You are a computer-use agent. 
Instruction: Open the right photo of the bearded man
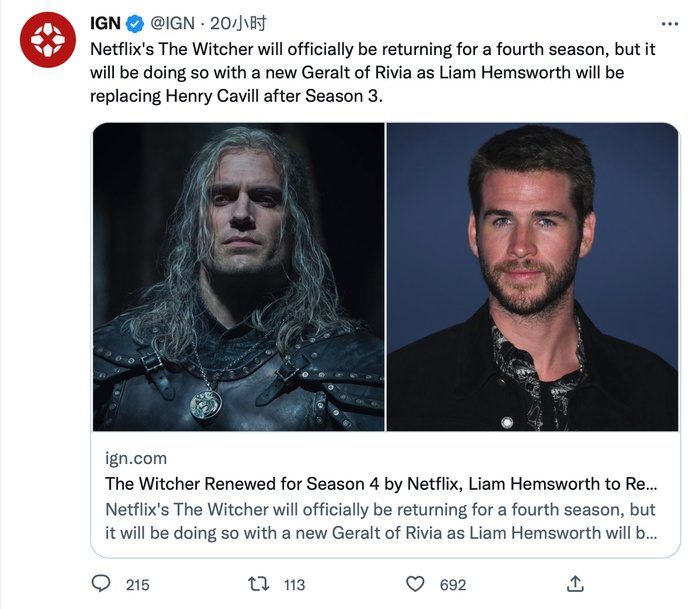pyautogui.click(x=532, y=277)
